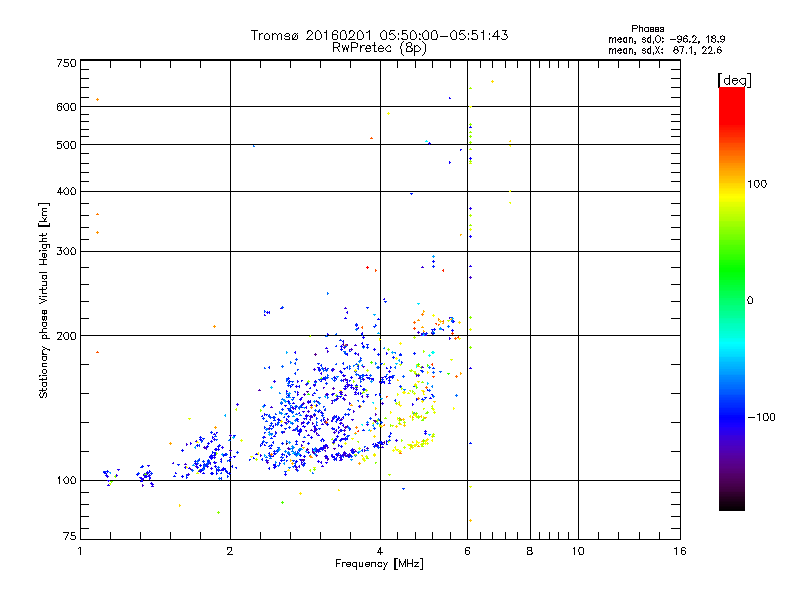The image size is (800, 600).
Task: Click the colorbar label "-100"
Action: click(x=761, y=417)
